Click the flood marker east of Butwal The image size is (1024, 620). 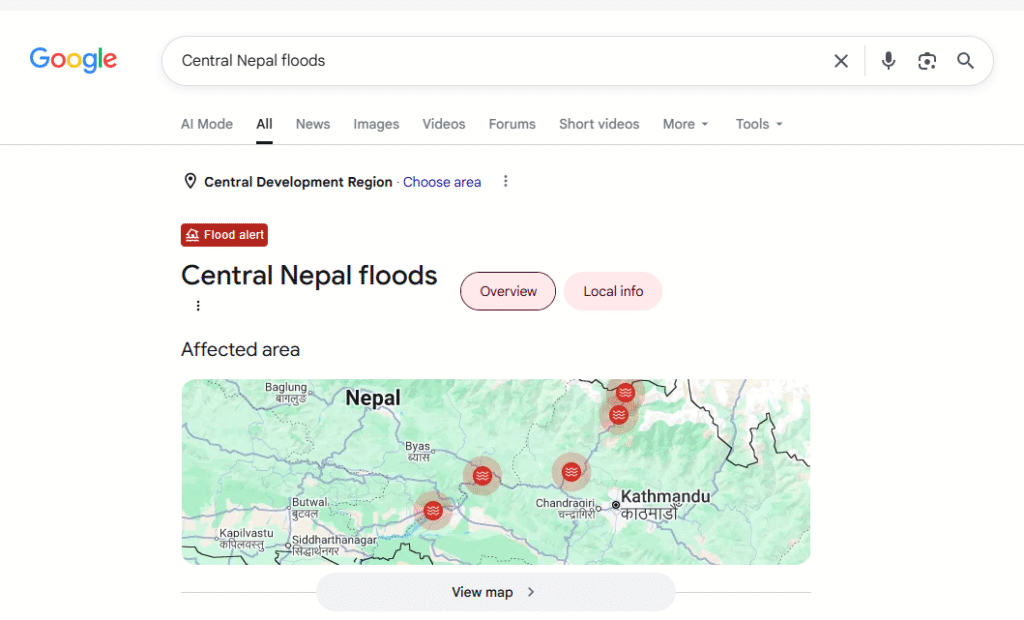pyautogui.click(x=433, y=511)
